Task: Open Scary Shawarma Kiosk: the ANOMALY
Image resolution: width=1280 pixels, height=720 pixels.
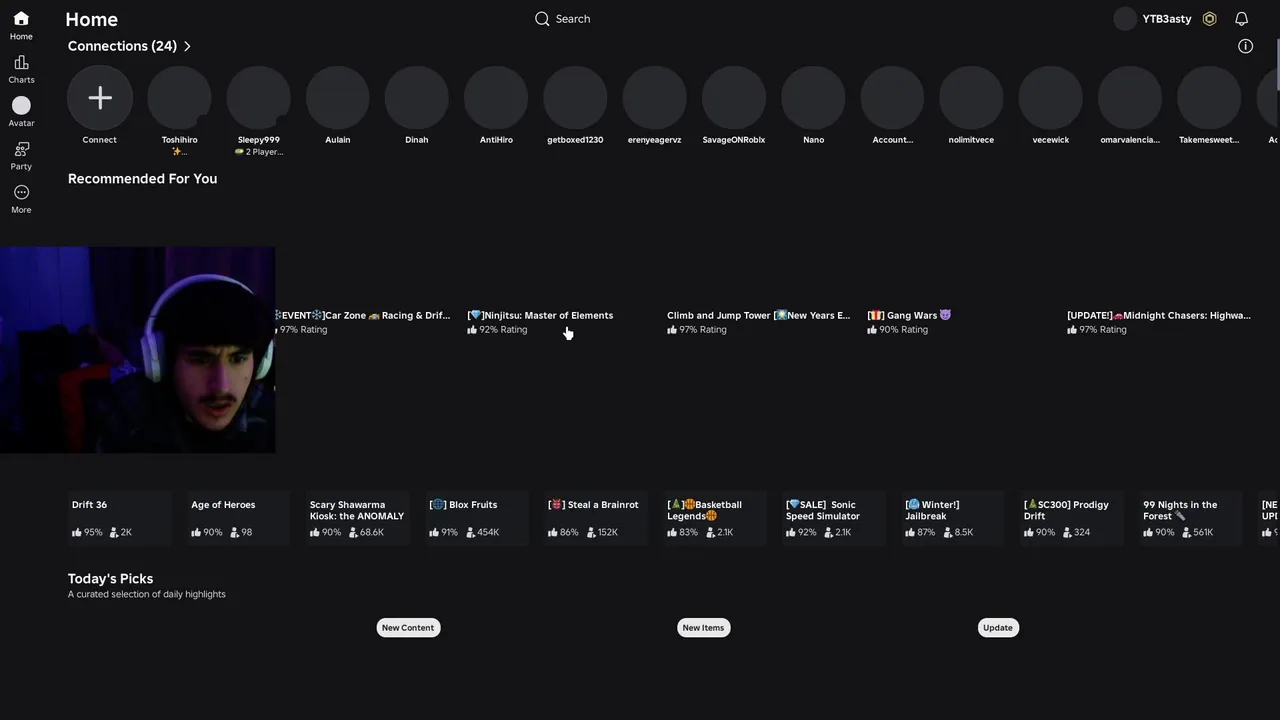Action: 358,518
